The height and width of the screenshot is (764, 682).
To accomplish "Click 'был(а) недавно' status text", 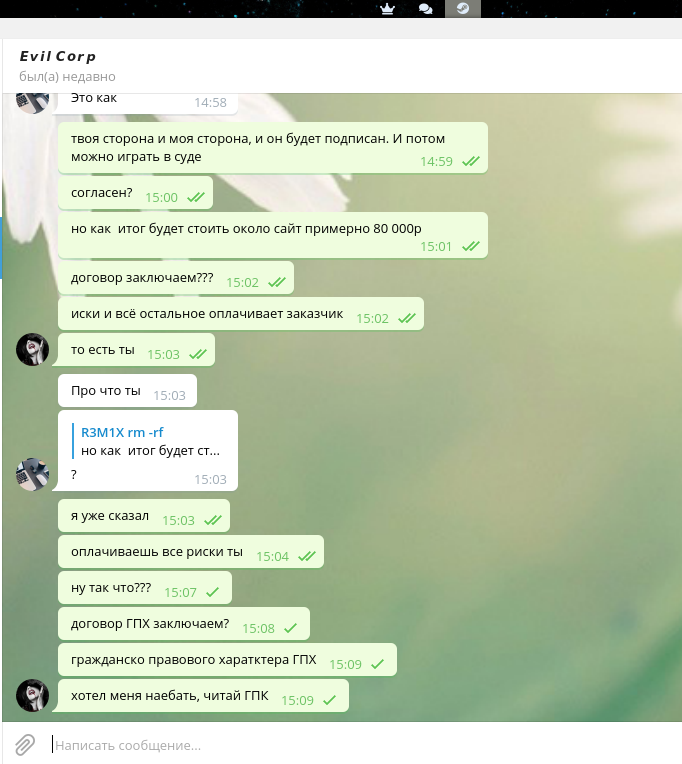I will (x=67, y=76).
